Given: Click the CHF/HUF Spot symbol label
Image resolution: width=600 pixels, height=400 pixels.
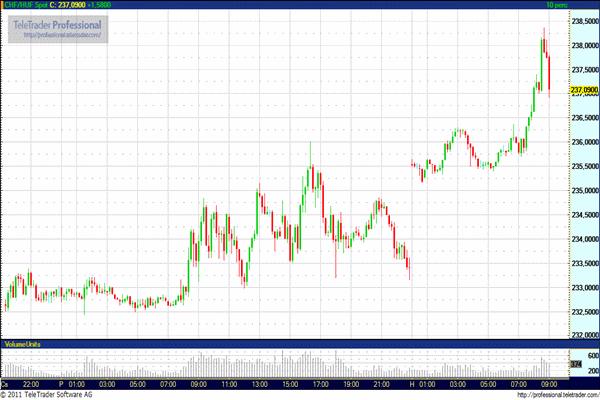Looking at the screenshot, I should (x=25, y=6).
